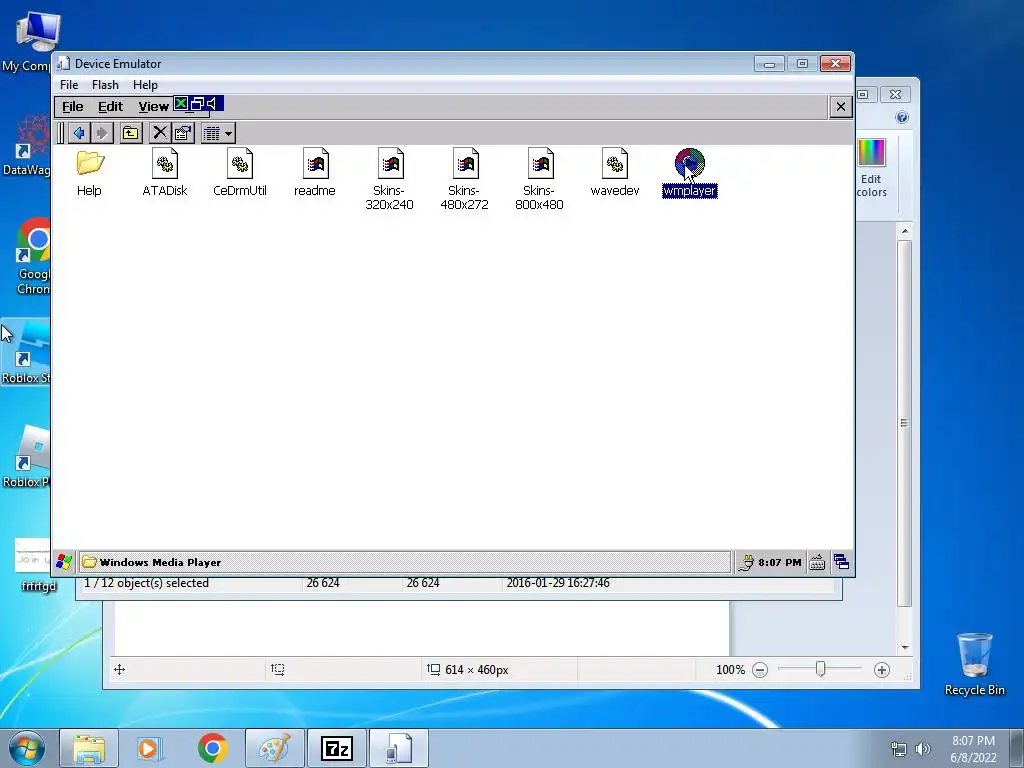Viewport: 1024px width, 768px height.
Task: Open Paint help question mark icon
Action: click(902, 118)
